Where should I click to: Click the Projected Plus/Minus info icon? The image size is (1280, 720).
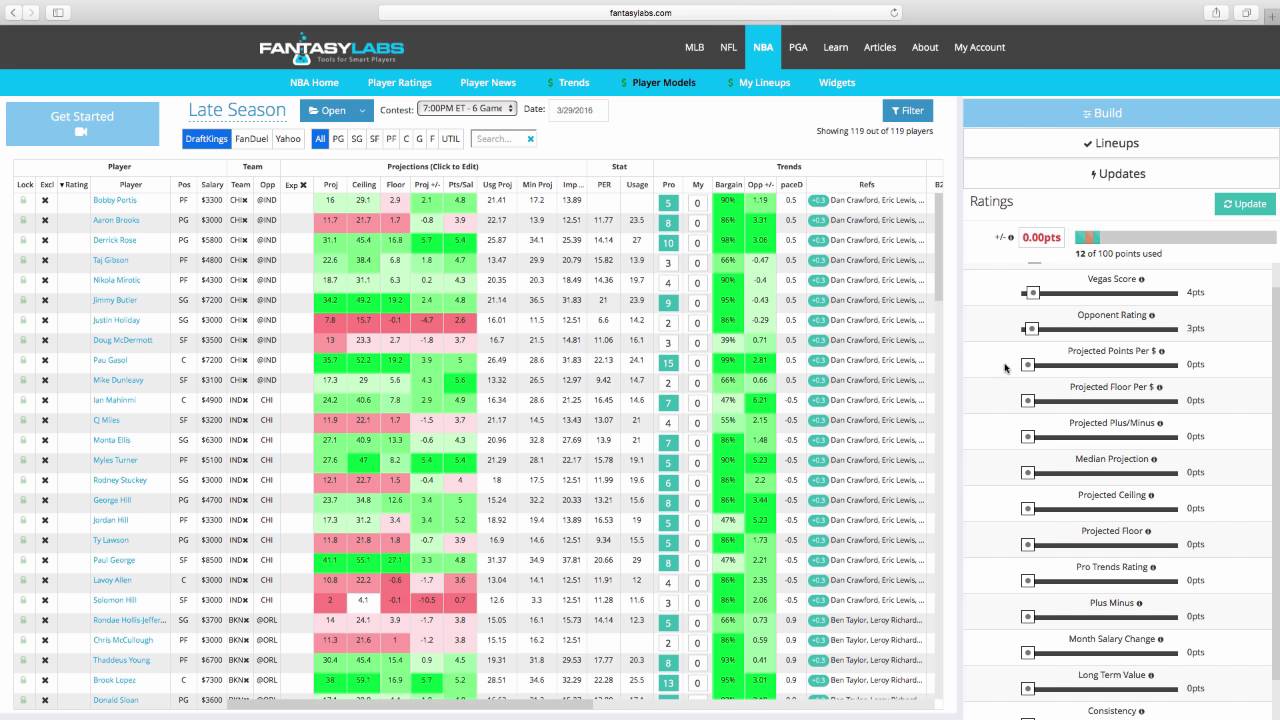[1160, 424]
